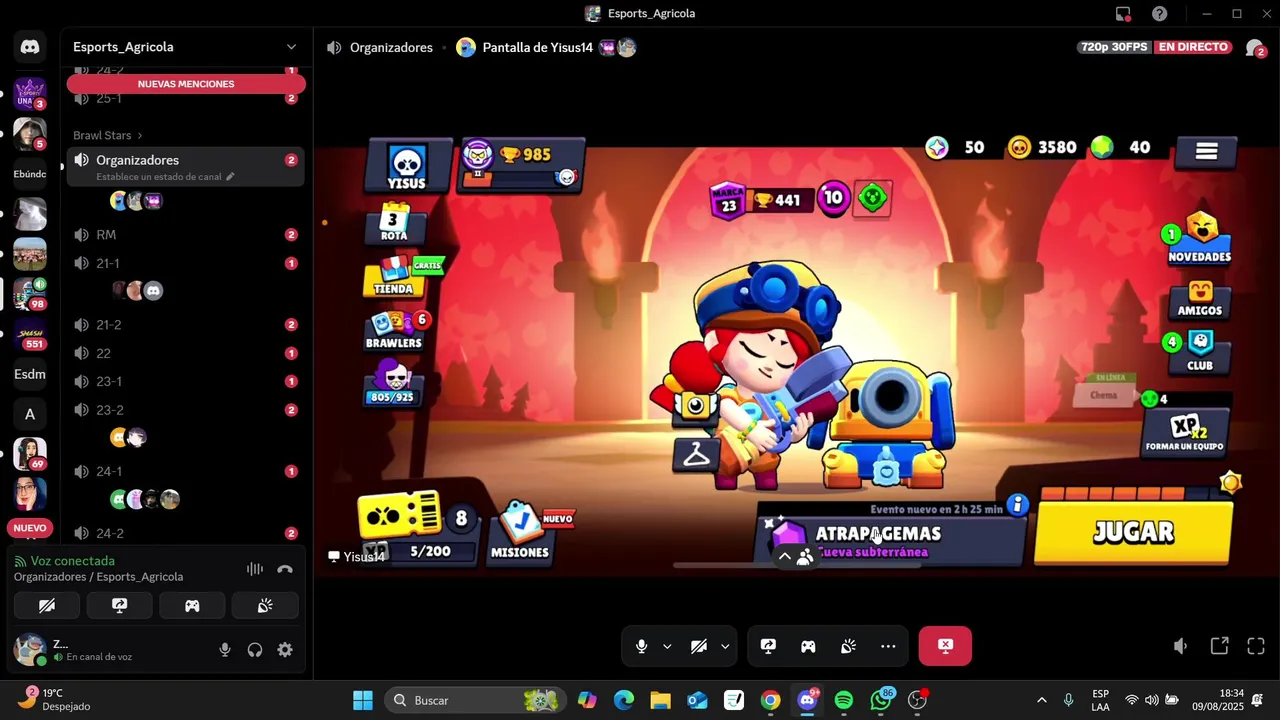Toggle camera in call control bar
1280x720 pixels.
pyautogui.click(x=699, y=646)
